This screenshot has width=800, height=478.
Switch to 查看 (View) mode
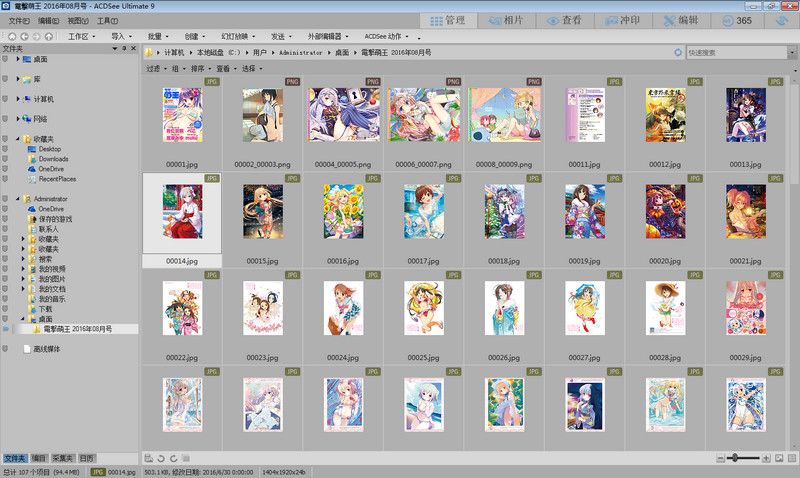[x=565, y=20]
